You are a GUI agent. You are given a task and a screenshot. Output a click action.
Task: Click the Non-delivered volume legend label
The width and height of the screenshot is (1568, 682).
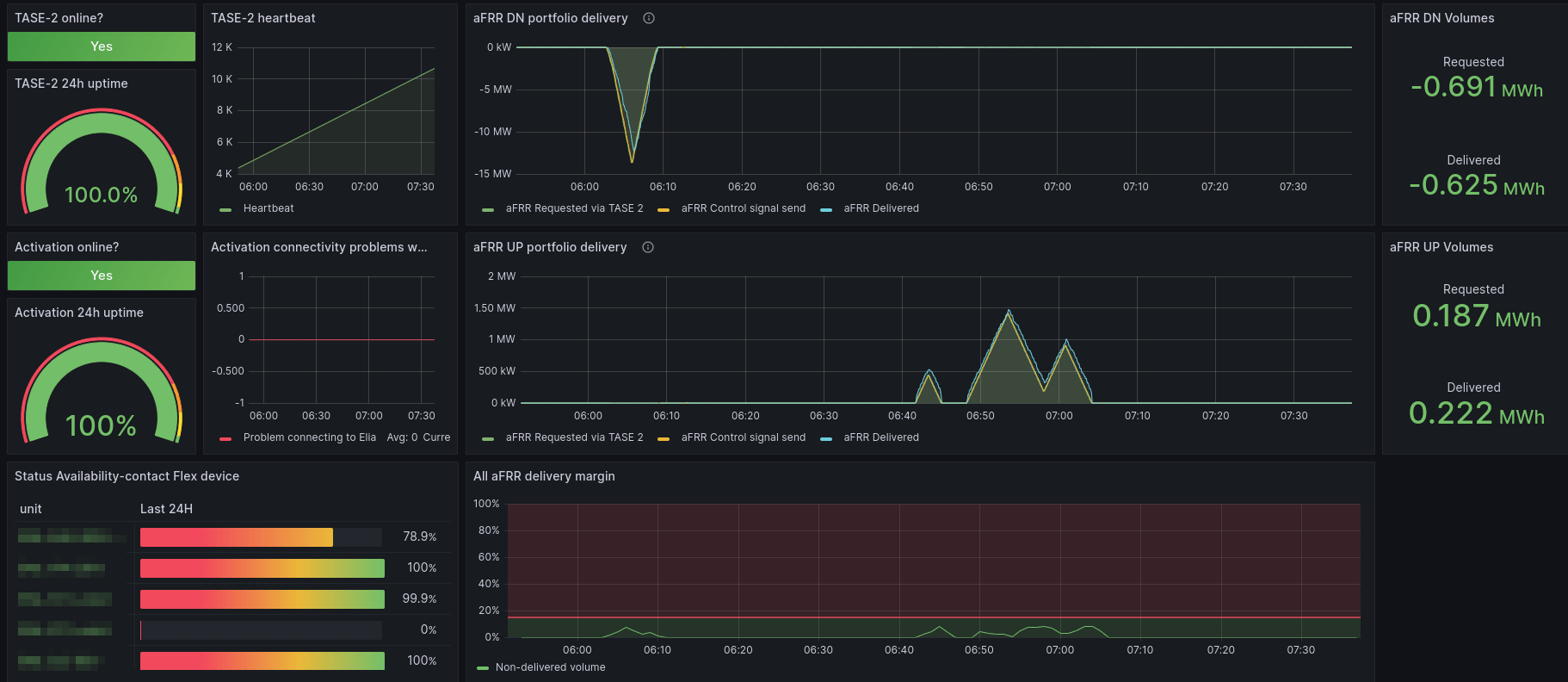click(x=550, y=667)
